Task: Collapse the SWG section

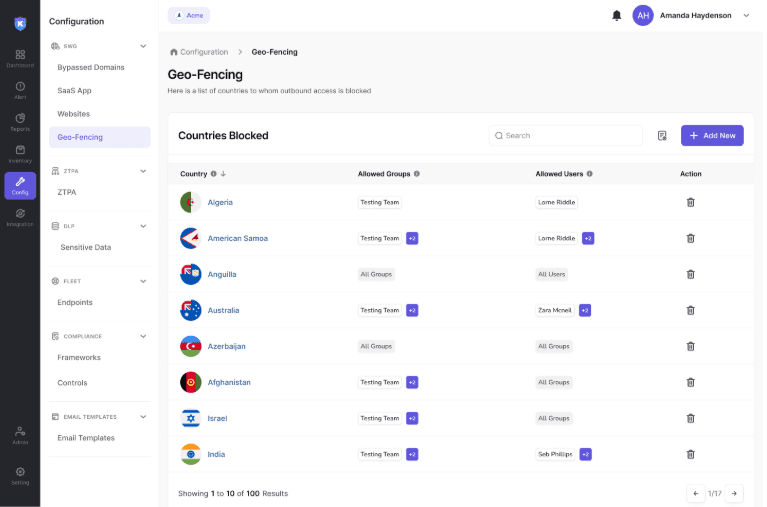Action: point(143,46)
